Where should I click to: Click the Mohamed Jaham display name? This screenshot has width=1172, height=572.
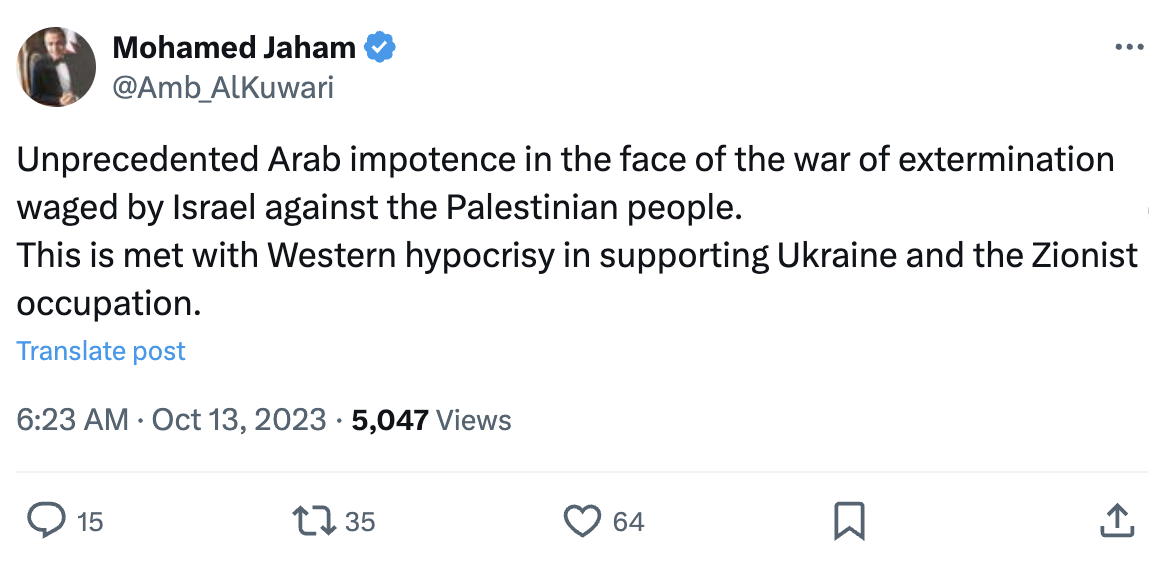pyautogui.click(x=234, y=46)
